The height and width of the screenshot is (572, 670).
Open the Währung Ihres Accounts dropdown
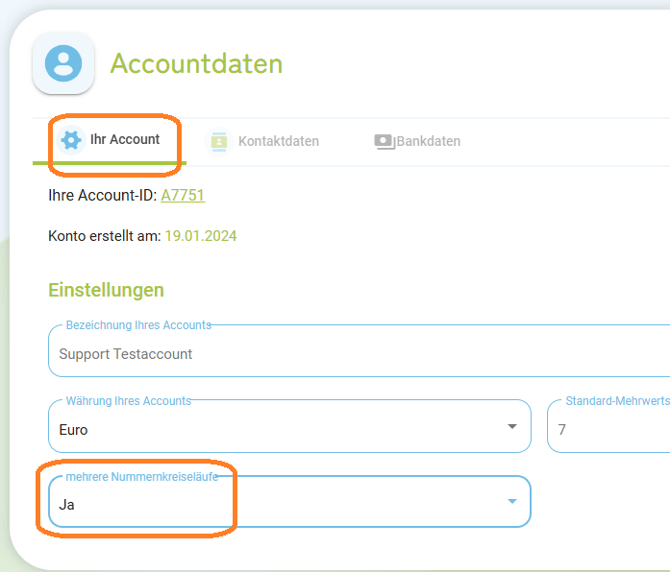(x=280, y=429)
